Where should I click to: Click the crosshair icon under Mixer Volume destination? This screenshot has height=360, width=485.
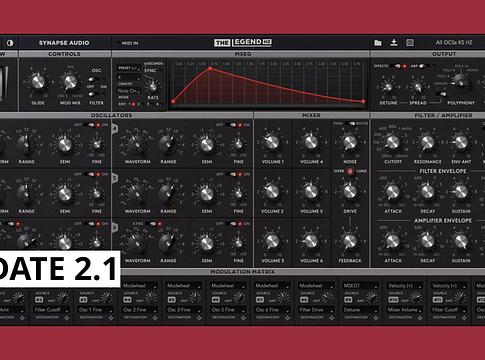(x=420, y=318)
